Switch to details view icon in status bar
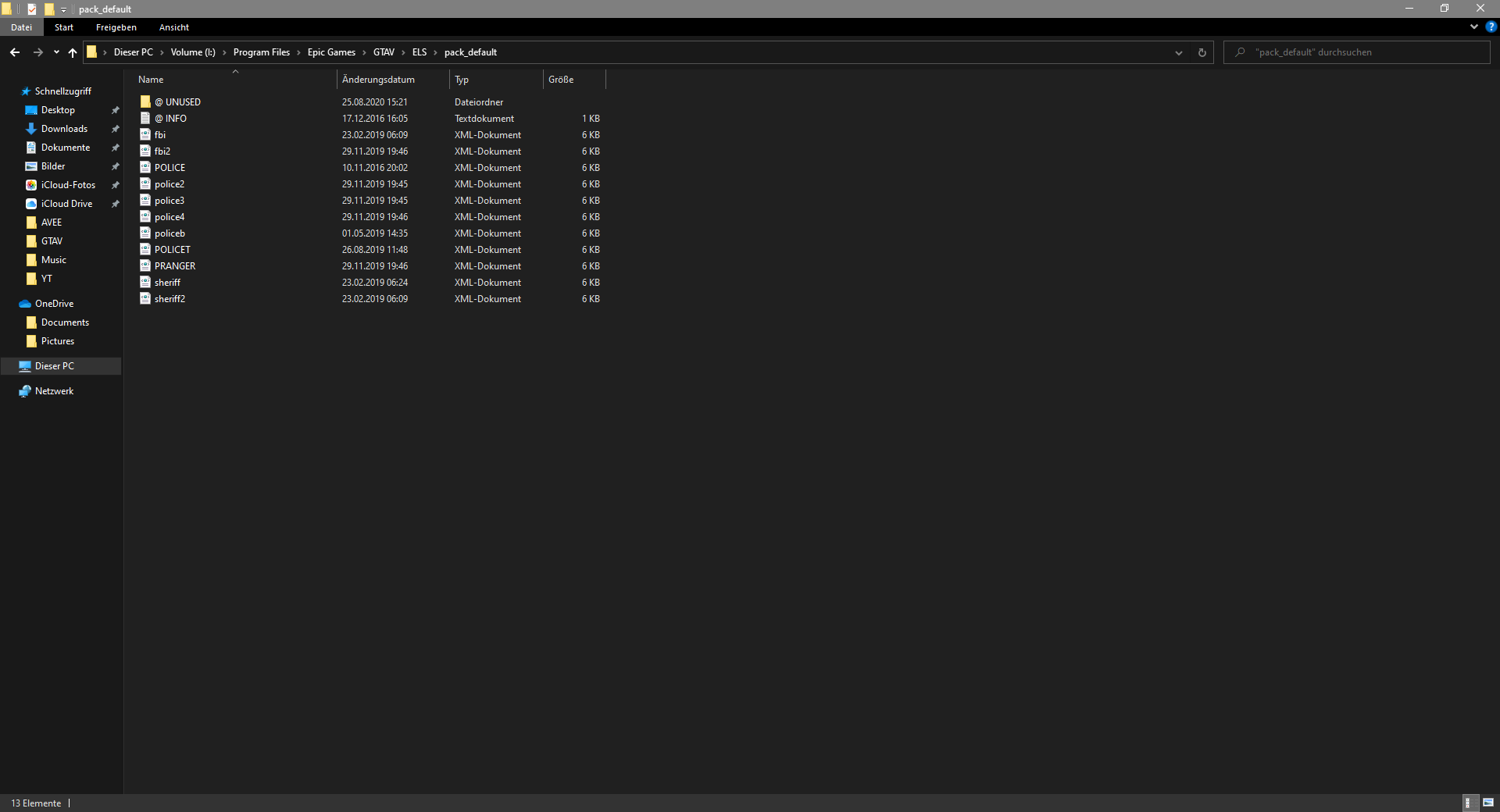Image resolution: width=1500 pixels, height=812 pixels. (x=1469, y=803)
